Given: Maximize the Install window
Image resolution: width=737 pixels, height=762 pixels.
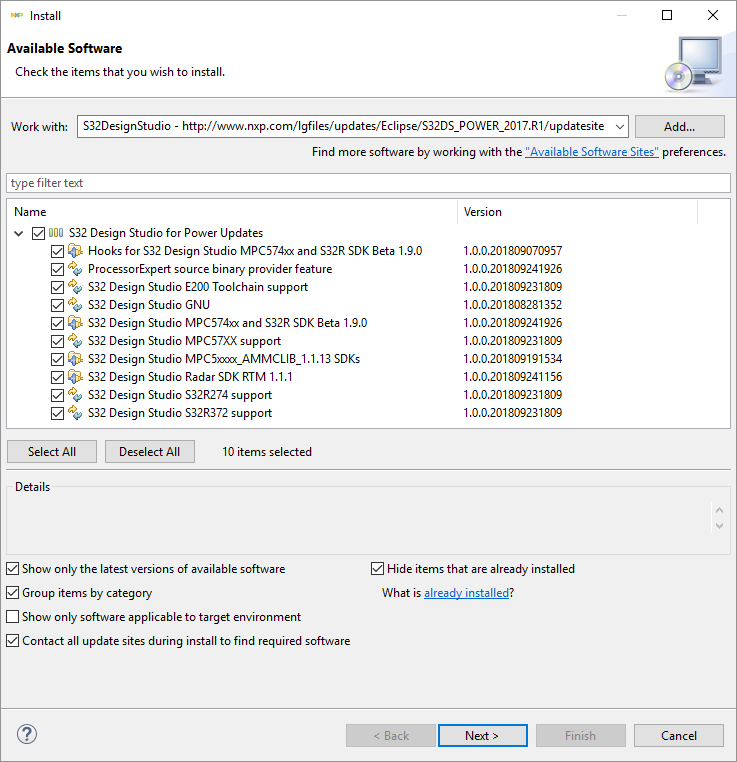Looking at the screenshot, I should [x=667, y=16].
